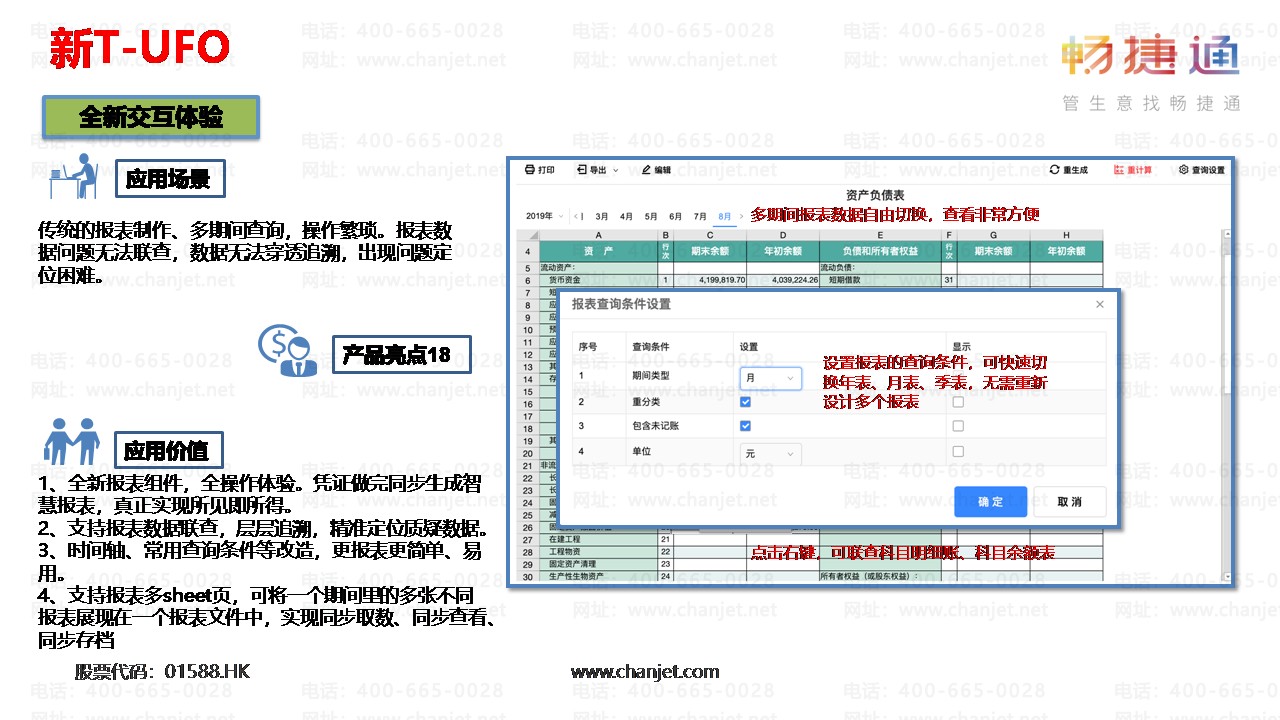
Task: Switch to the 7月 period tab
Action: 700,215
